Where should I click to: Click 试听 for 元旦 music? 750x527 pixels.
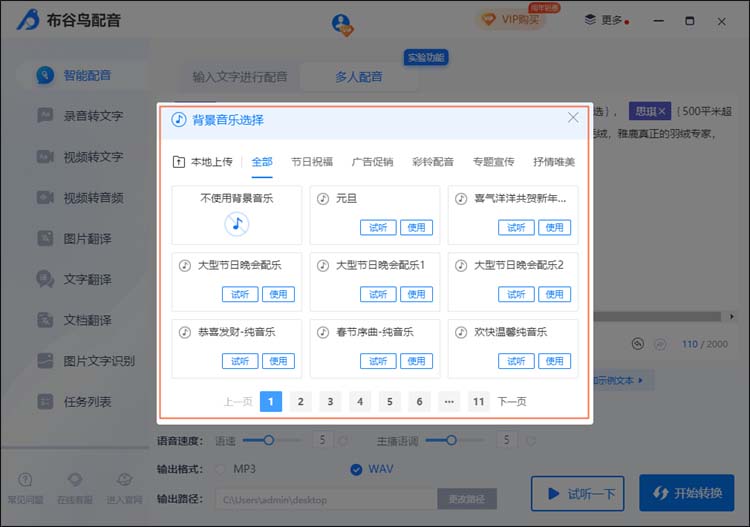coord(377,227)
